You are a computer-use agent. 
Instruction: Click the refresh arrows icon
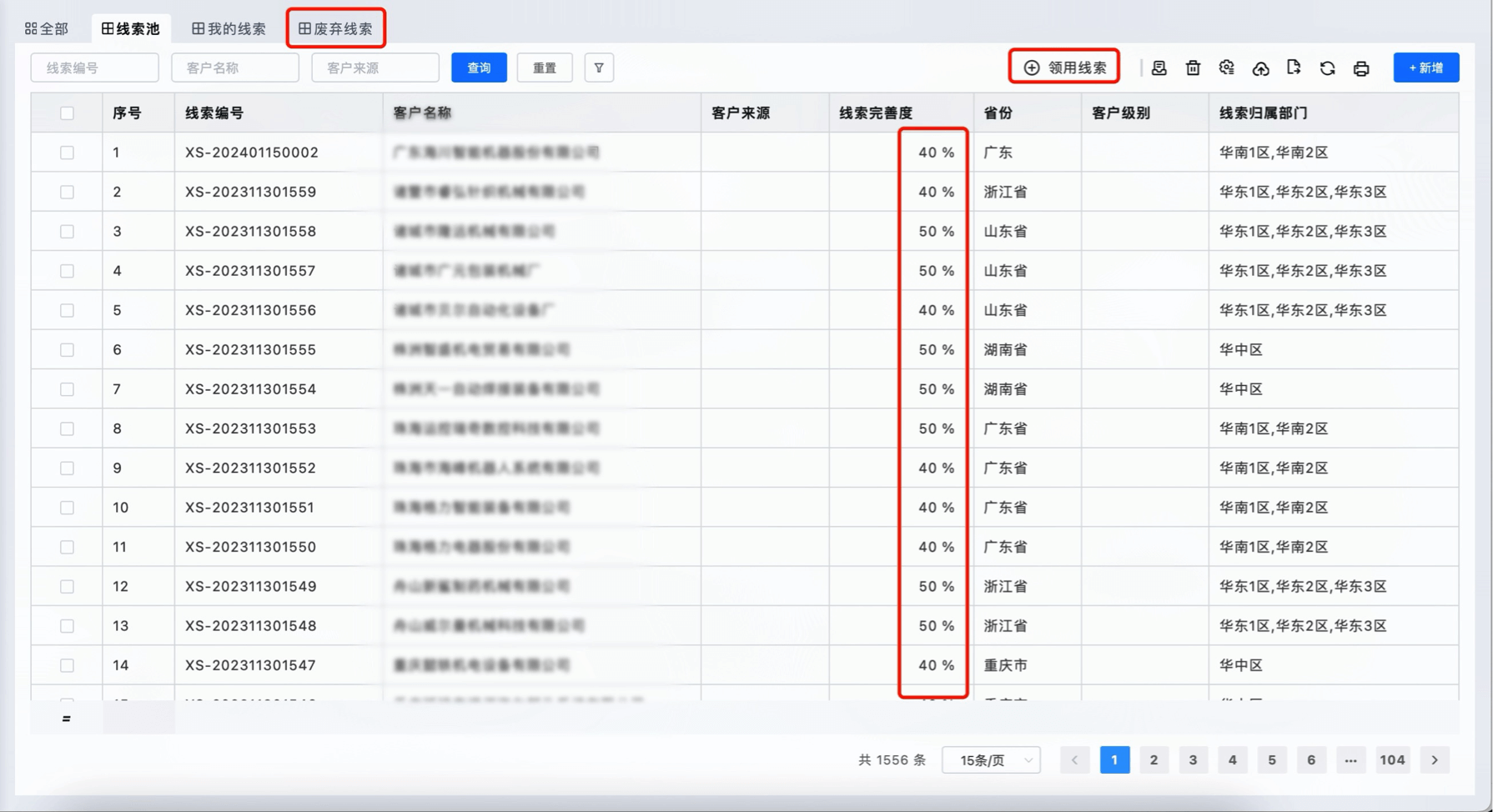1327,68
